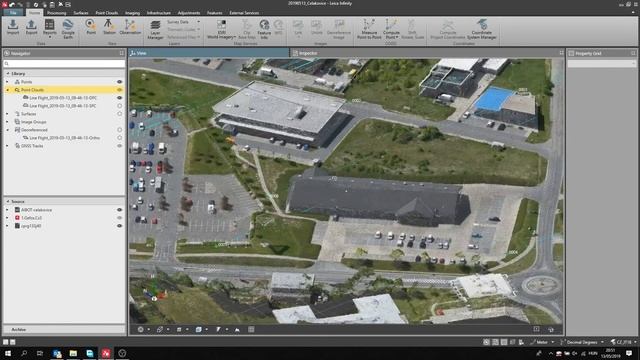
Task: Toggle visibility eye for Points
Action: (x=120, y=82)
